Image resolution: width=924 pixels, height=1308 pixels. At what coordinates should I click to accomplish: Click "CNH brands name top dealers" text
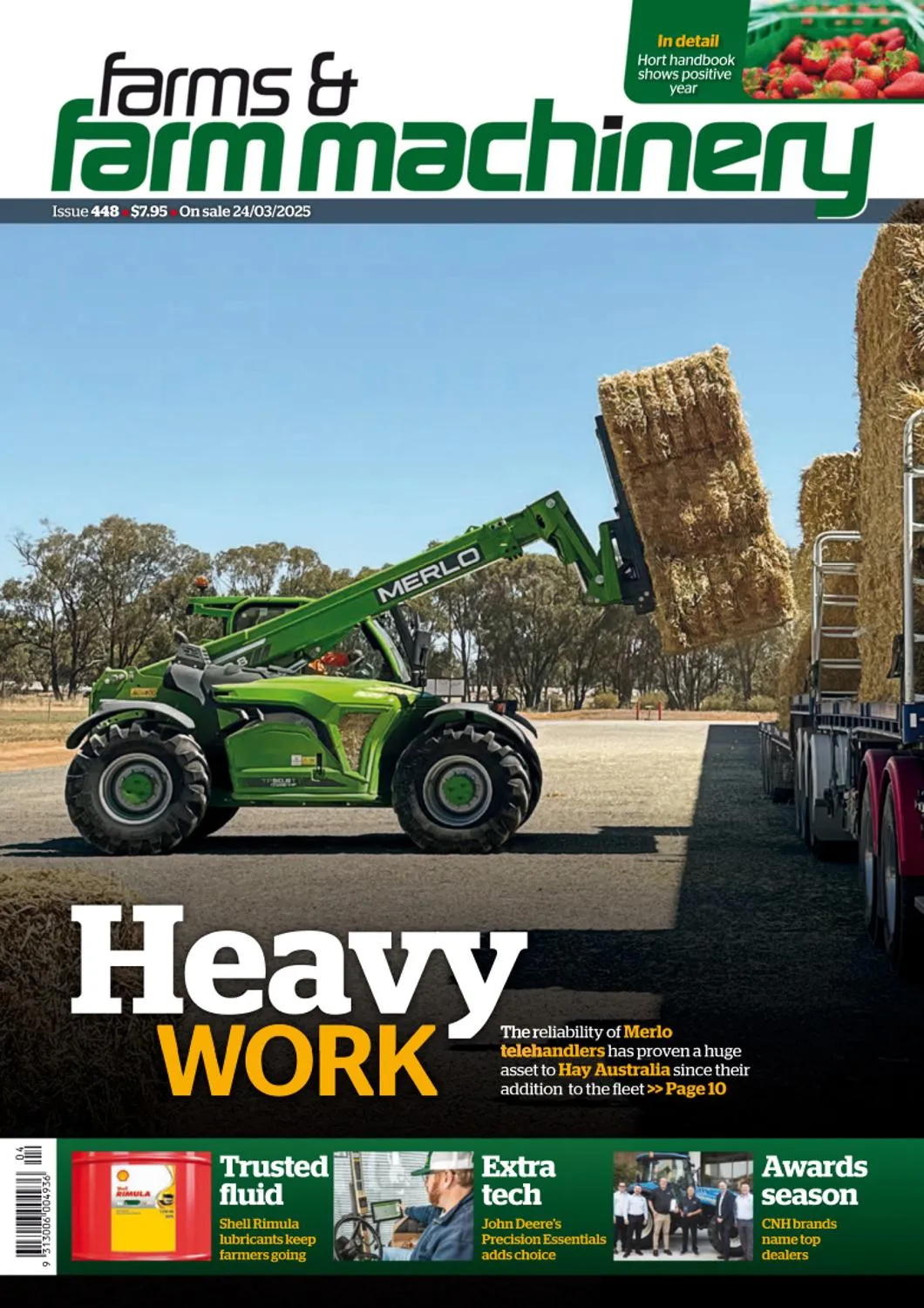(798, 1239)
